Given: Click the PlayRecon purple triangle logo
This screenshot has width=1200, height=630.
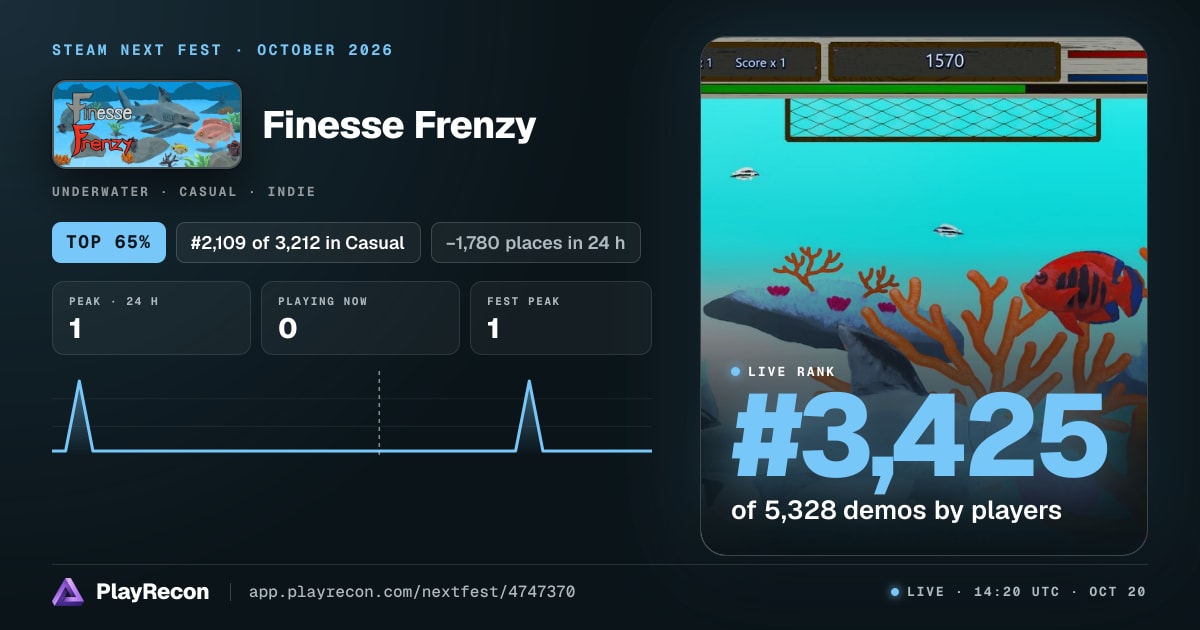Looking at the screenshot, I should coord(68,592).
